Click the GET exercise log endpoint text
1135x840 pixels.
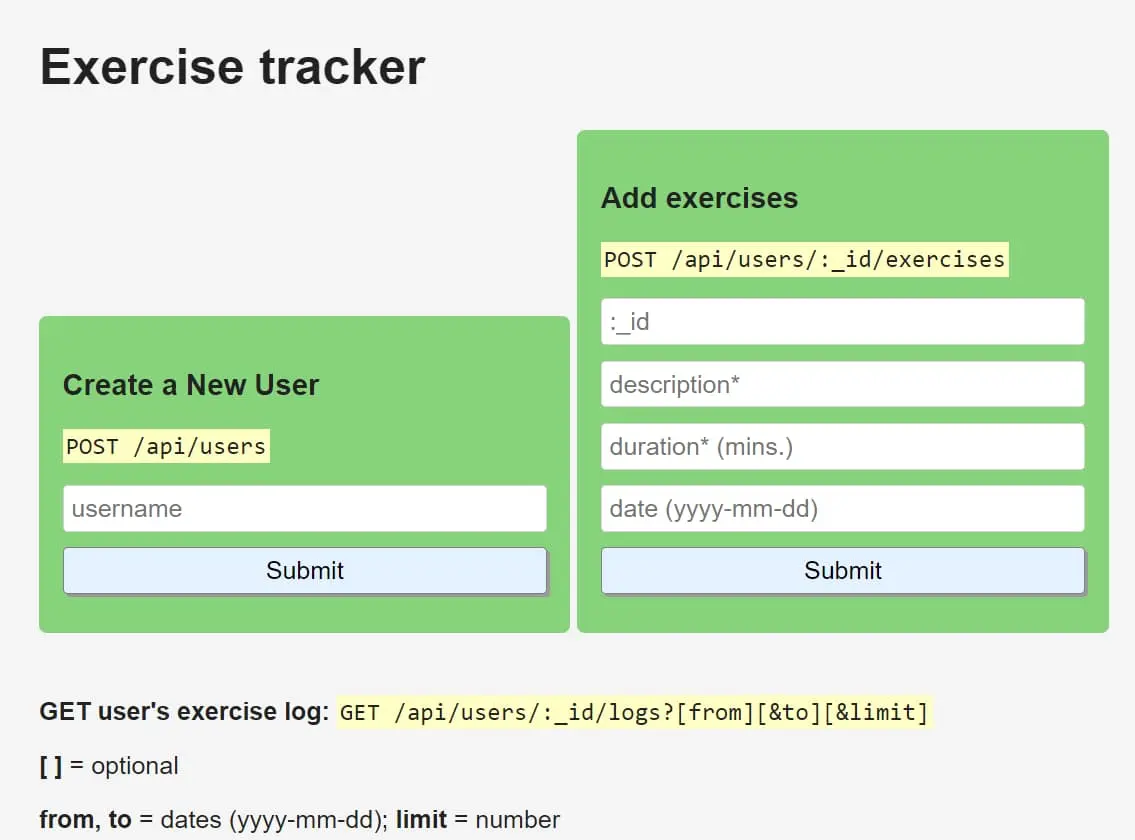(x=180, y=711)
